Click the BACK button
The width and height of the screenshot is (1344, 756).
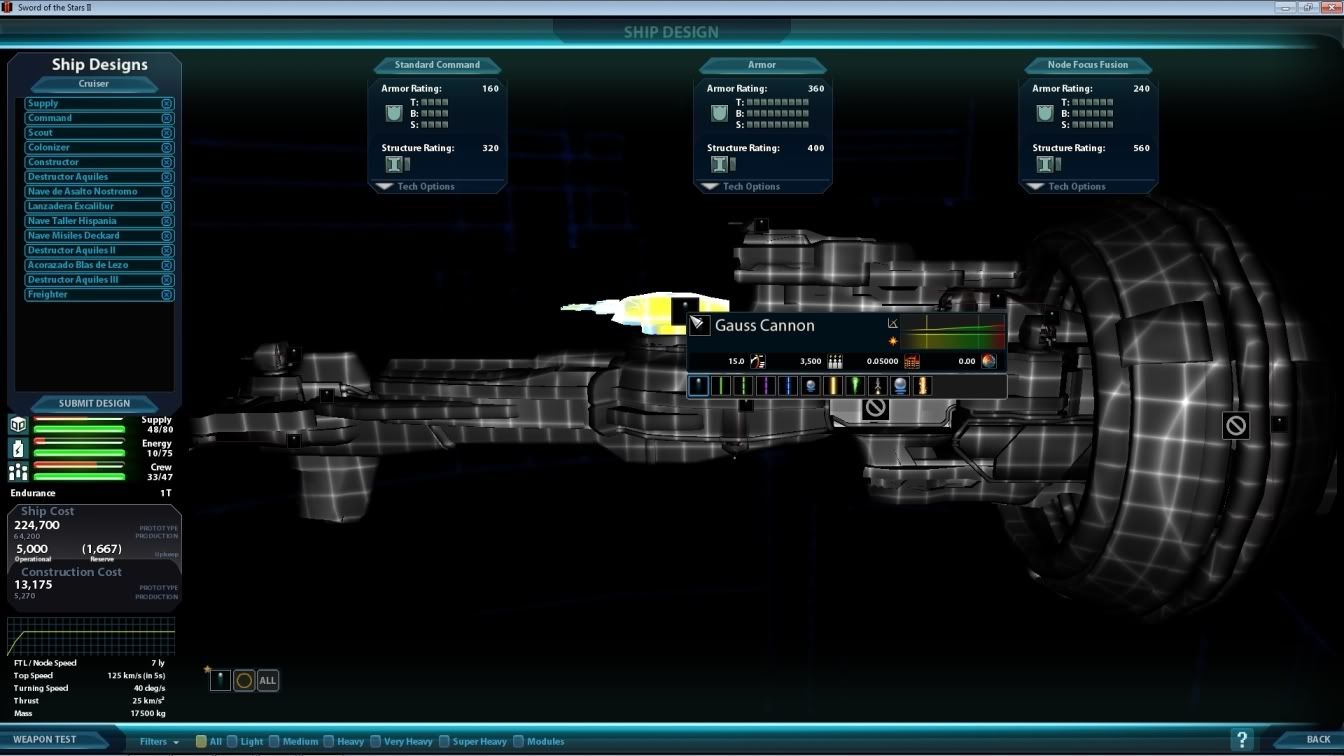[x=1318, y=740]
